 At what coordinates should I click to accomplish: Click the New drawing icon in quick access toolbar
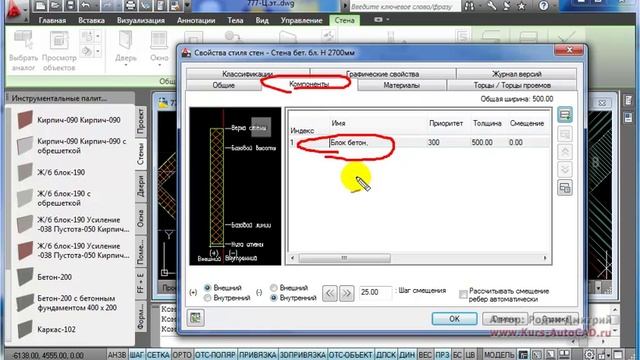[40, 6]
